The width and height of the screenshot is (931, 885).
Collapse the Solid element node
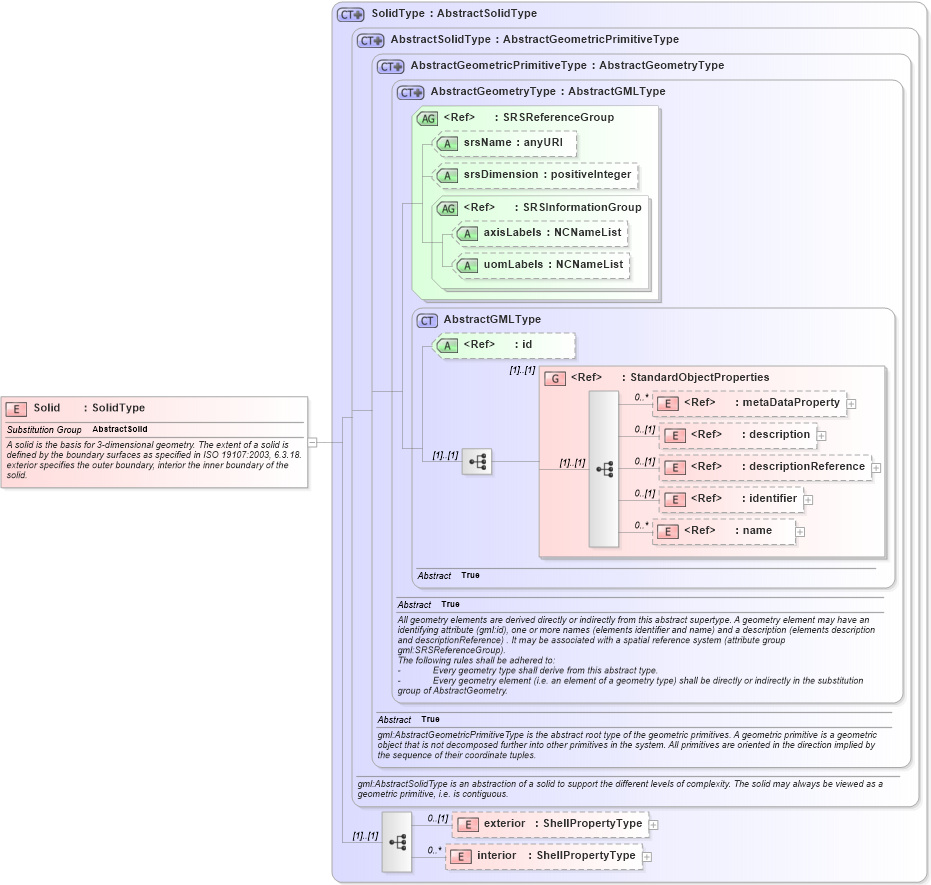pos(312,442)
